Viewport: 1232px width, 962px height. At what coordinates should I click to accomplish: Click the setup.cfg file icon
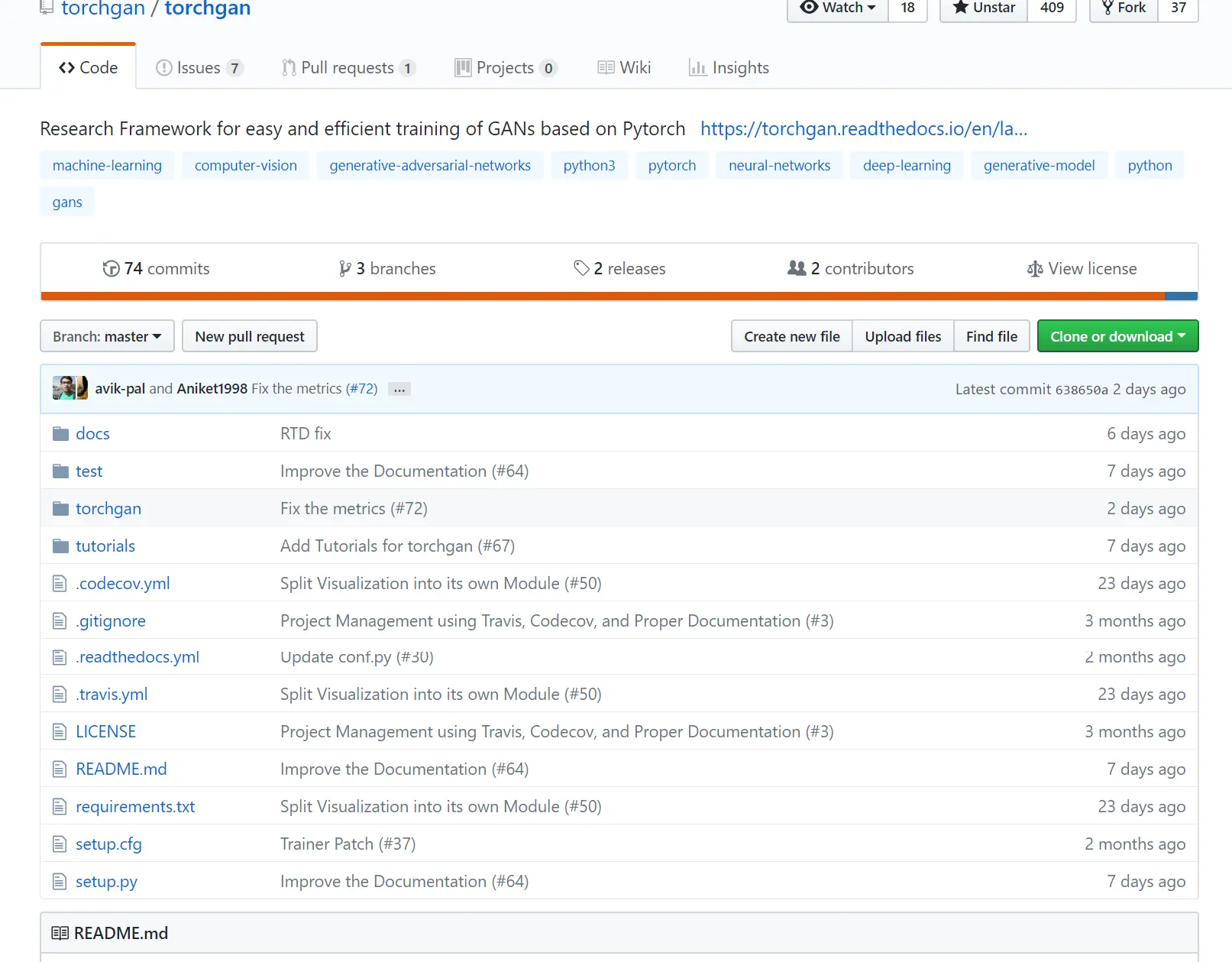60,844
